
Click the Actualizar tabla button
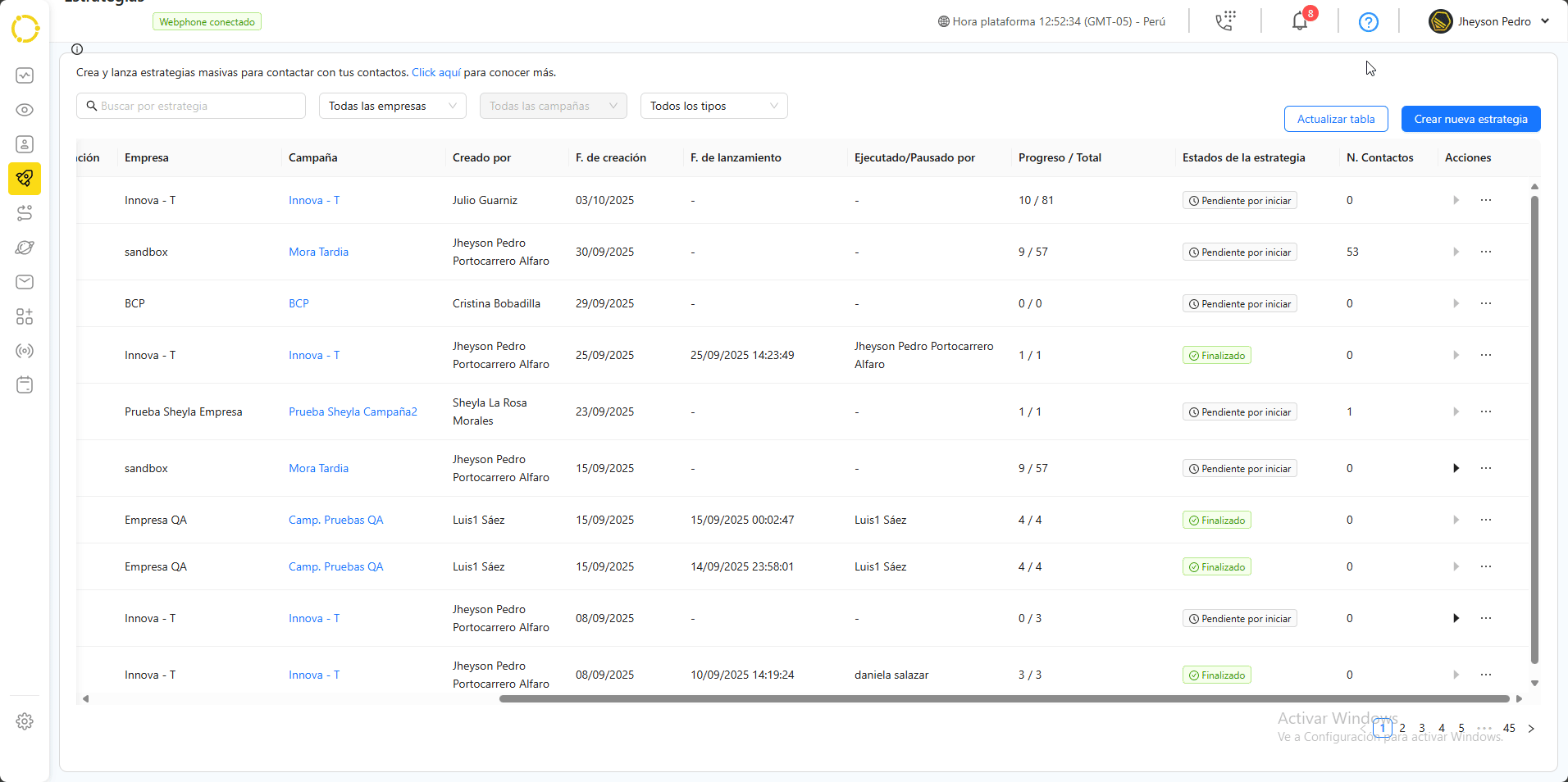point(1335,119)
